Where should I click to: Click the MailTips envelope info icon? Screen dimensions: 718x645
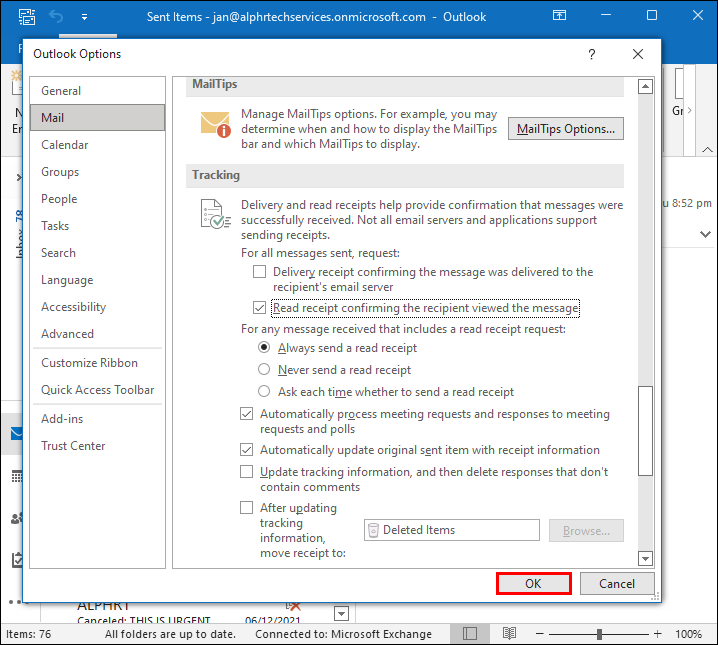tap(215, 125)
